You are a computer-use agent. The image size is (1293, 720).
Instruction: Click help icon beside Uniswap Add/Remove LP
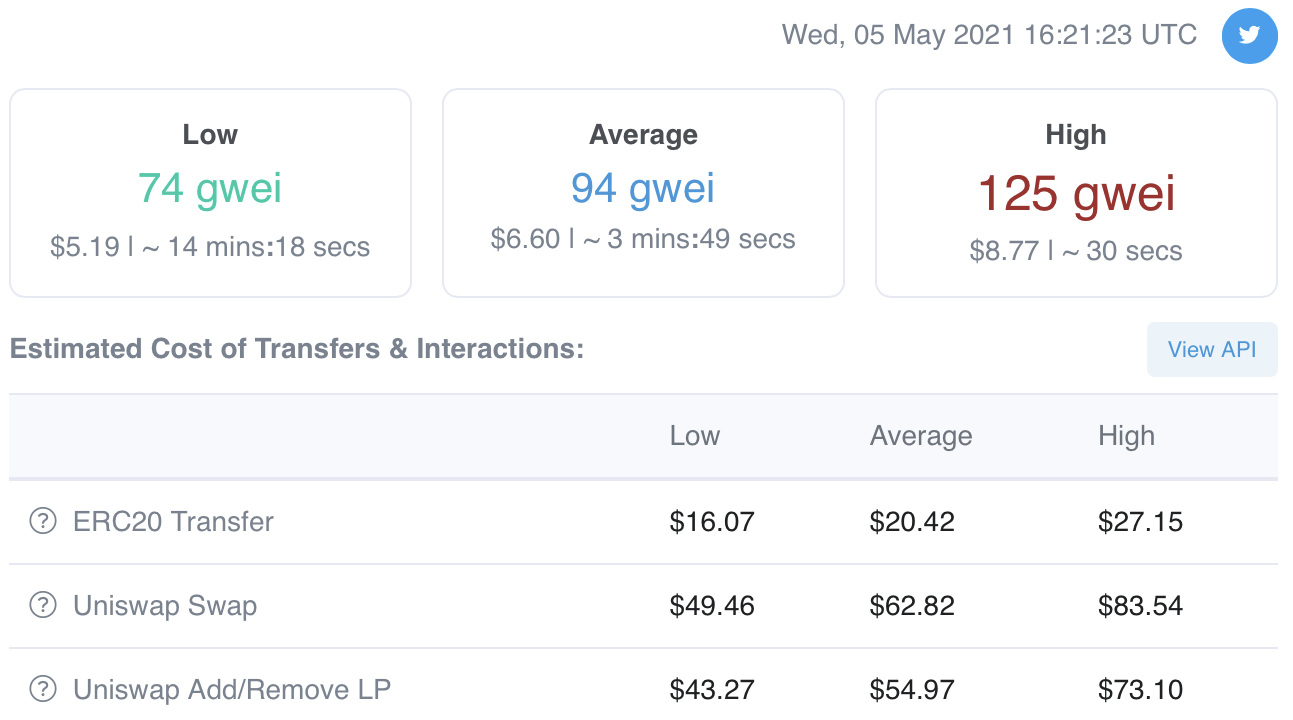tap(42, 689)
